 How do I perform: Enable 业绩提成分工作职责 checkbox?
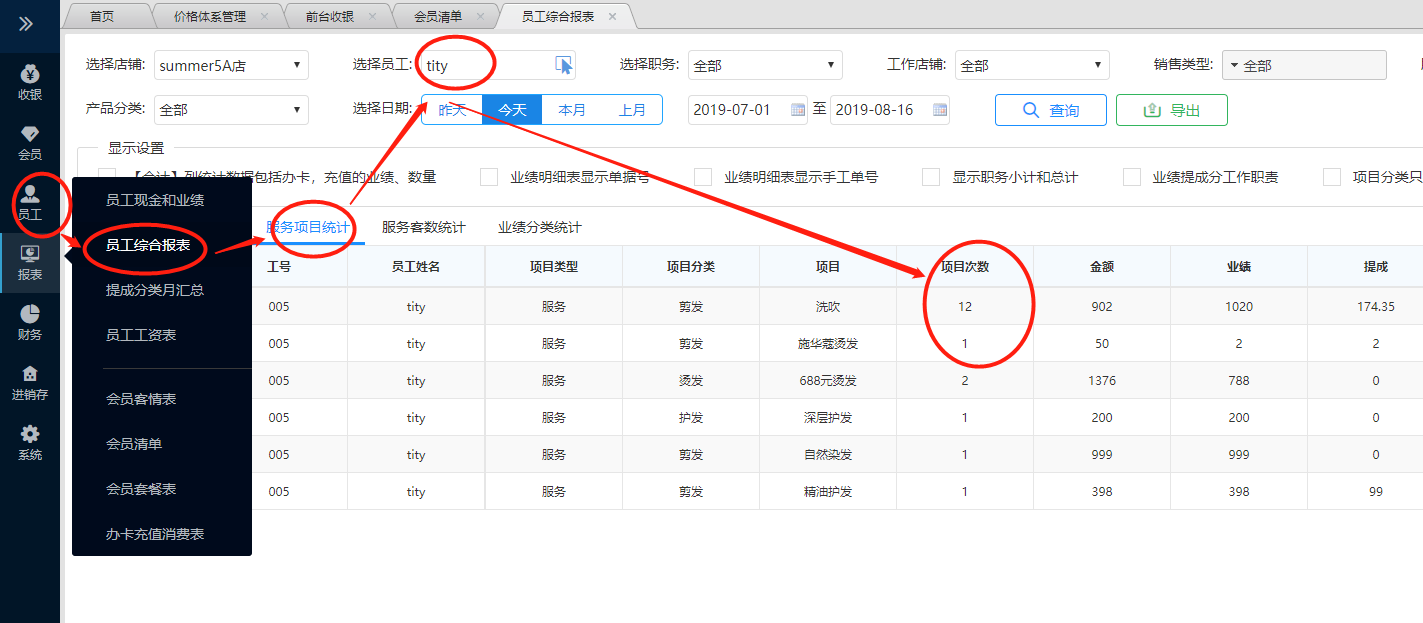point(1132,177)
